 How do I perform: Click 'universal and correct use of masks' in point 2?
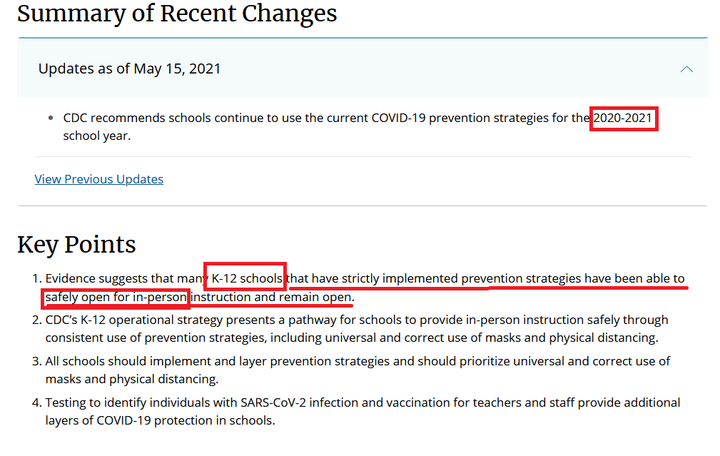416,338
